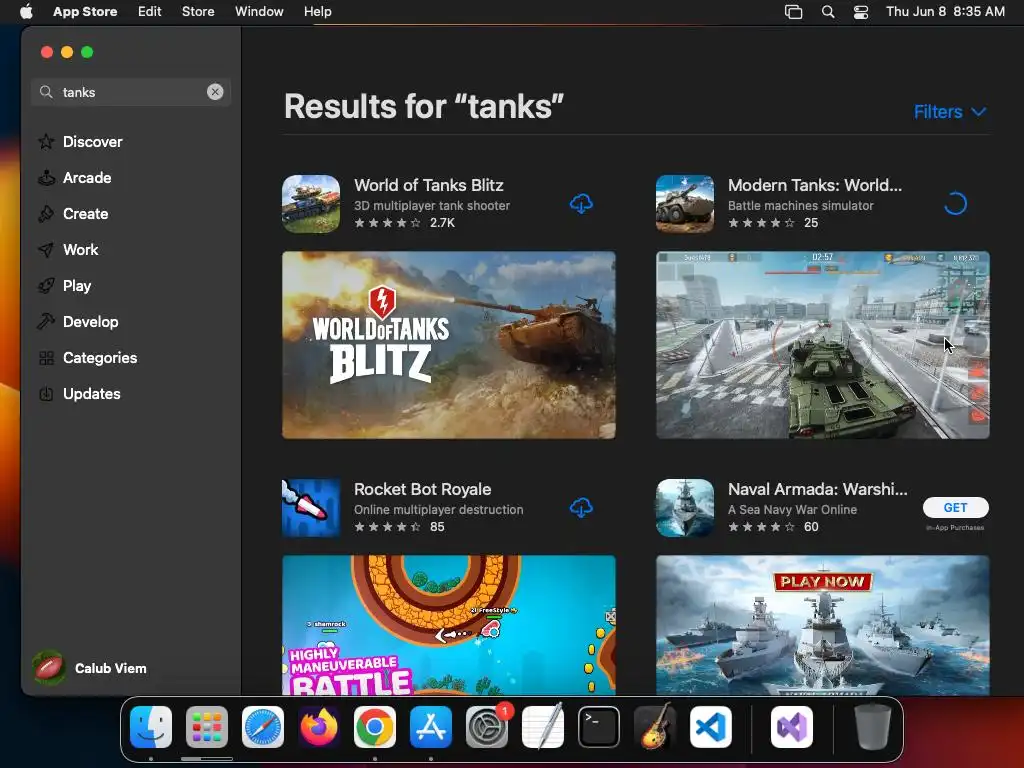Click the 3D multiplayer tank shooter subtitle

pyautogui.click(x=432, y=206)
